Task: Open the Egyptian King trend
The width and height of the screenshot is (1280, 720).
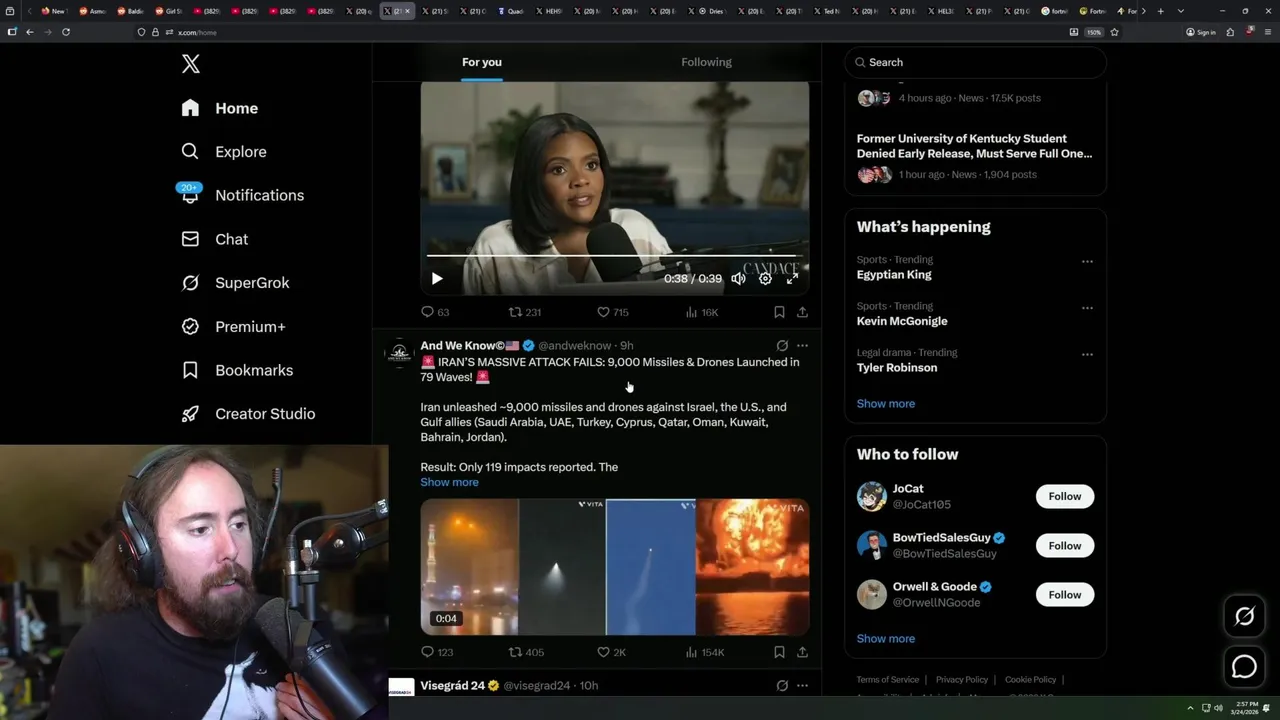Action: (x=894, y=275)
